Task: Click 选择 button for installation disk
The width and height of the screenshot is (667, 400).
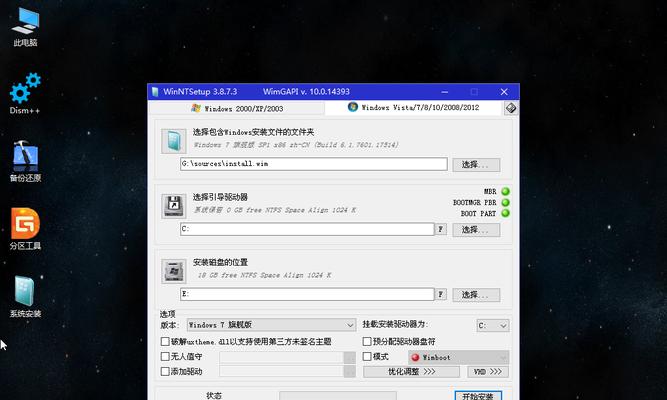Action: coord(476,295)
